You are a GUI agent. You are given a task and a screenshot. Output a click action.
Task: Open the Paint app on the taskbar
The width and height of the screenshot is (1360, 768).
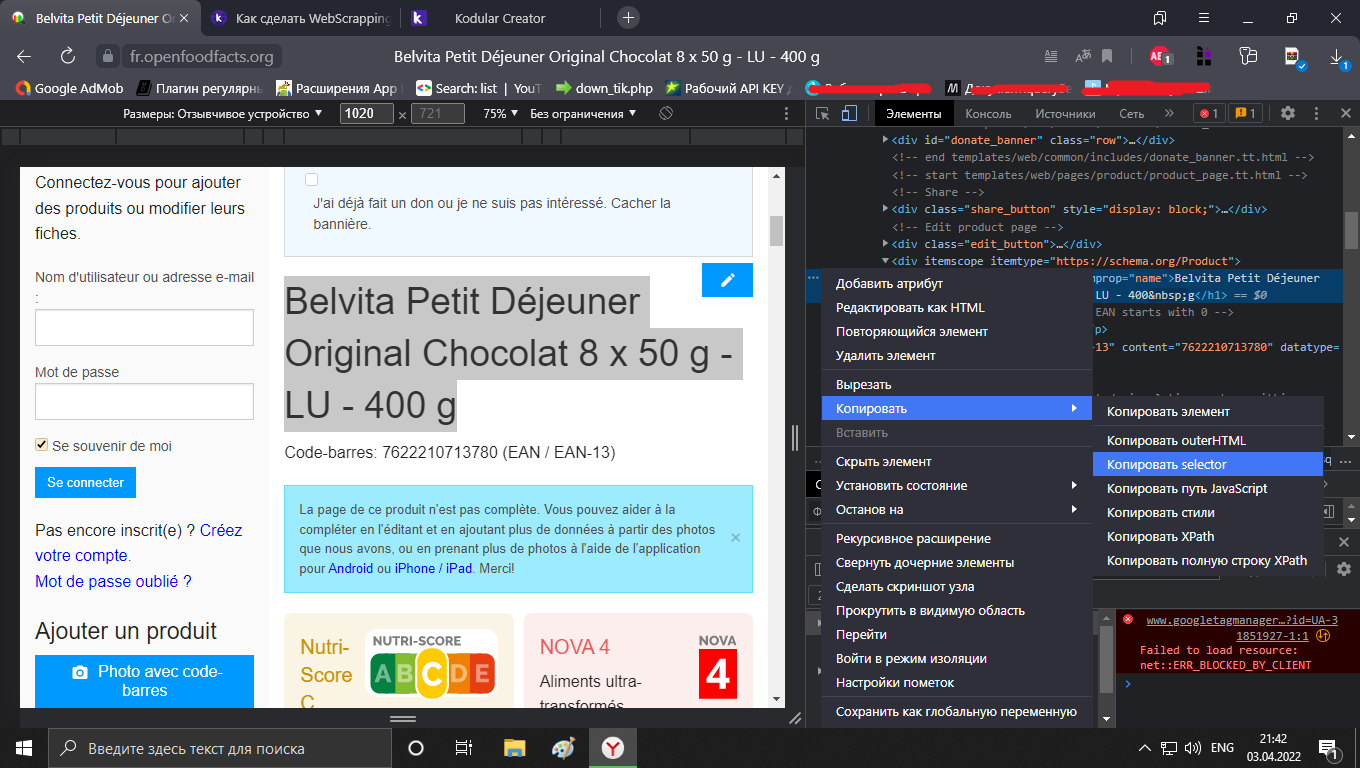coord(564,748)
